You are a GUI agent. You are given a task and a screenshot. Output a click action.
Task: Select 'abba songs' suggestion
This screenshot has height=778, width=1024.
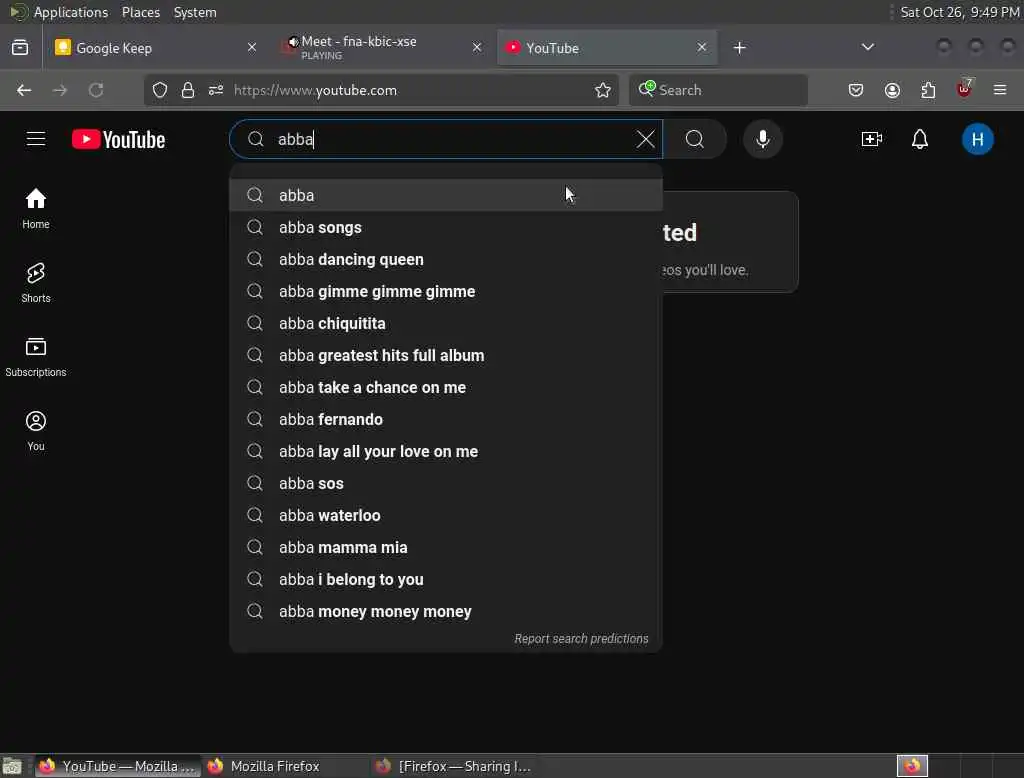446,227
